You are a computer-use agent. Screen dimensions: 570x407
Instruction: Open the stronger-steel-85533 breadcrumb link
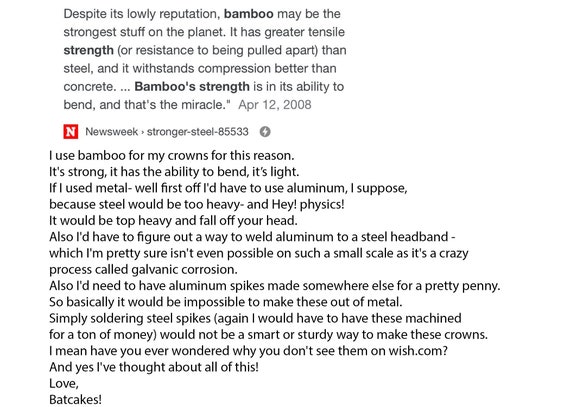(197, 132)
